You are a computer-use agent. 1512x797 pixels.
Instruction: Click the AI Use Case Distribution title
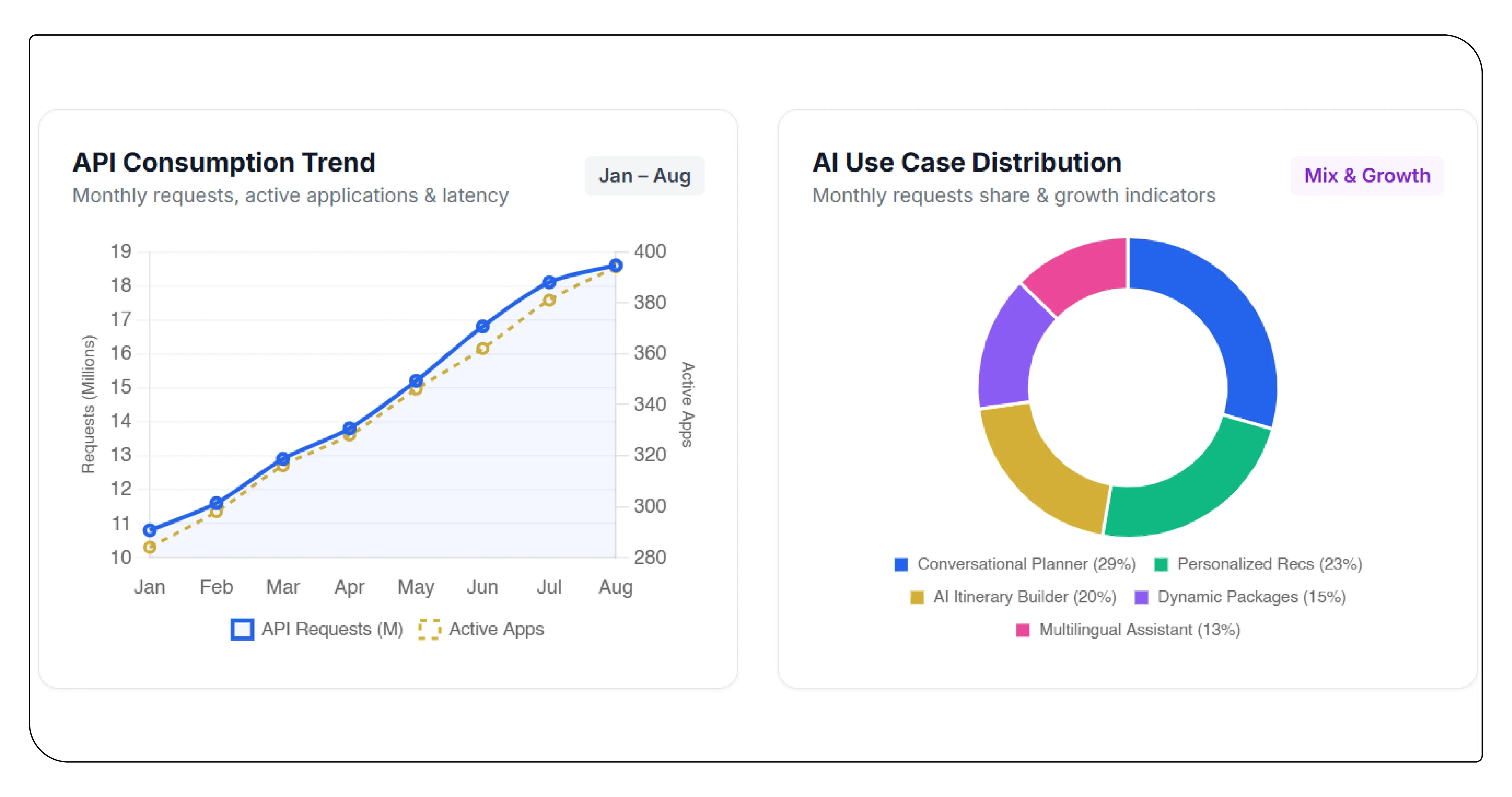tap(967, 163)
